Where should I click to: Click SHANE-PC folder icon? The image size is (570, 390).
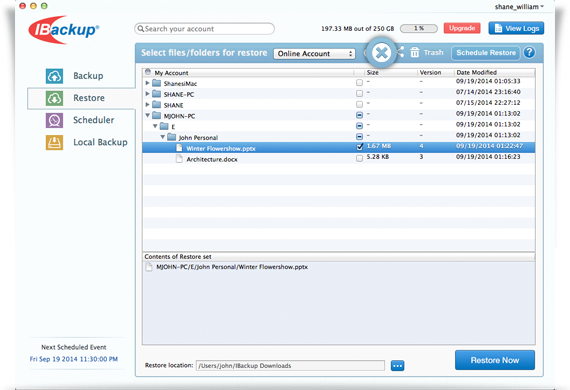click(x=157, y=94)
